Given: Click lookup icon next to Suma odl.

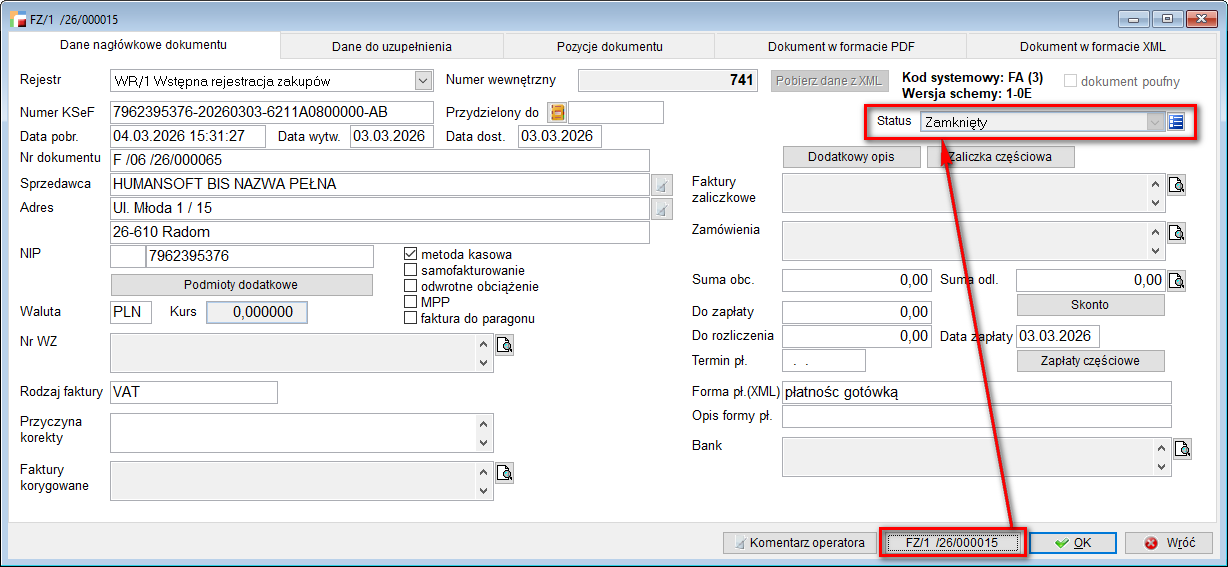Looking at the screenshot, I should [x=1177, y=280].
